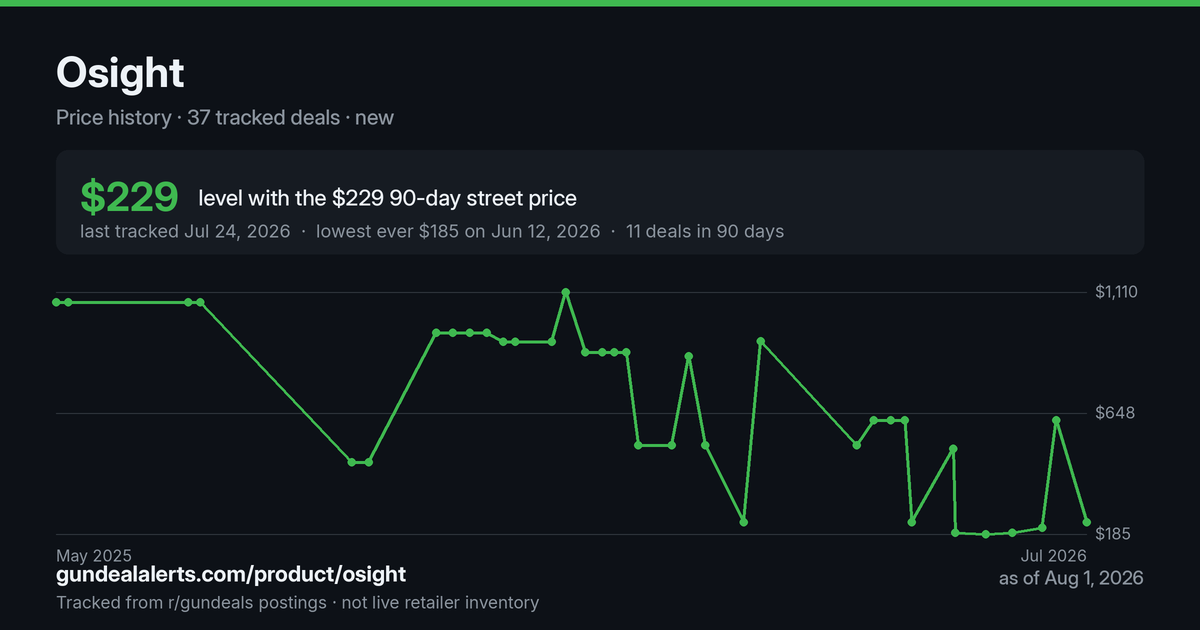
Task: Select the late-July spike point near $648
Action: click(x=1056, y=421)
